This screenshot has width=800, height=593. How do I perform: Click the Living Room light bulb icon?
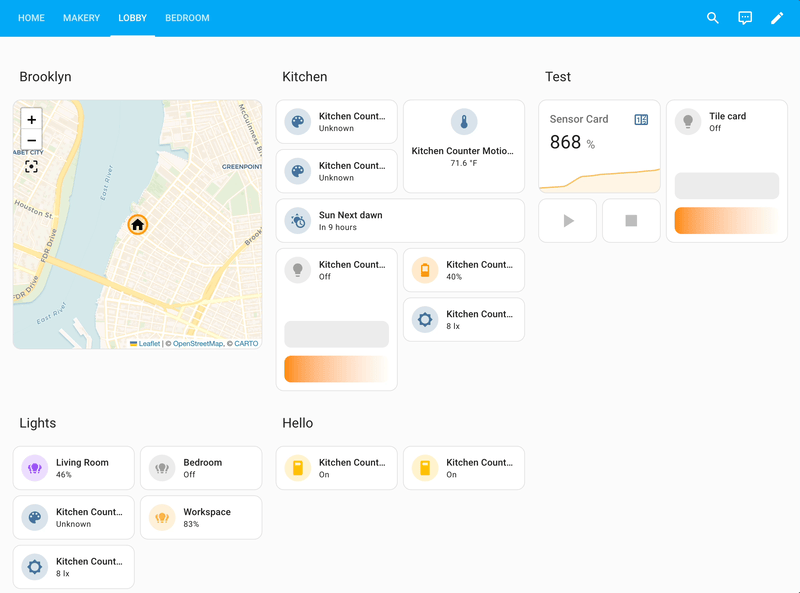pyautogui.click(x=34, y=467)
